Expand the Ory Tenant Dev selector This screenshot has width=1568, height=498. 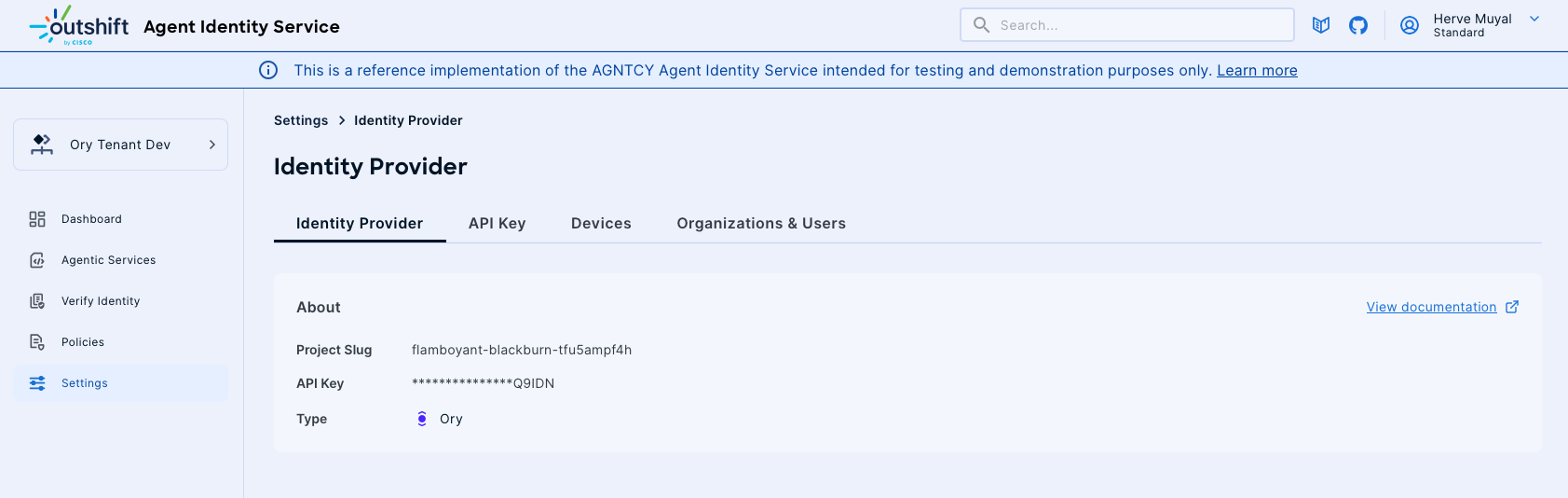[x=120, y=145]
